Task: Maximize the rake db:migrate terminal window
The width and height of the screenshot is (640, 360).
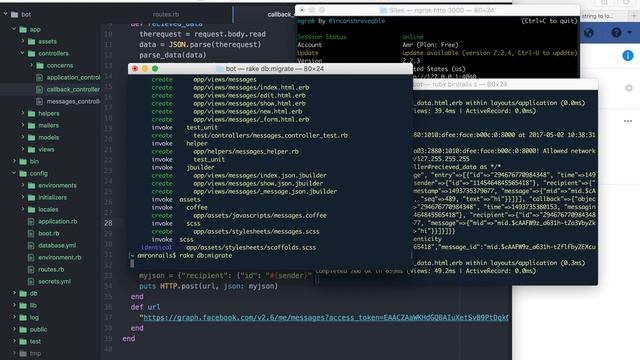Action: [x=155, y=69]
